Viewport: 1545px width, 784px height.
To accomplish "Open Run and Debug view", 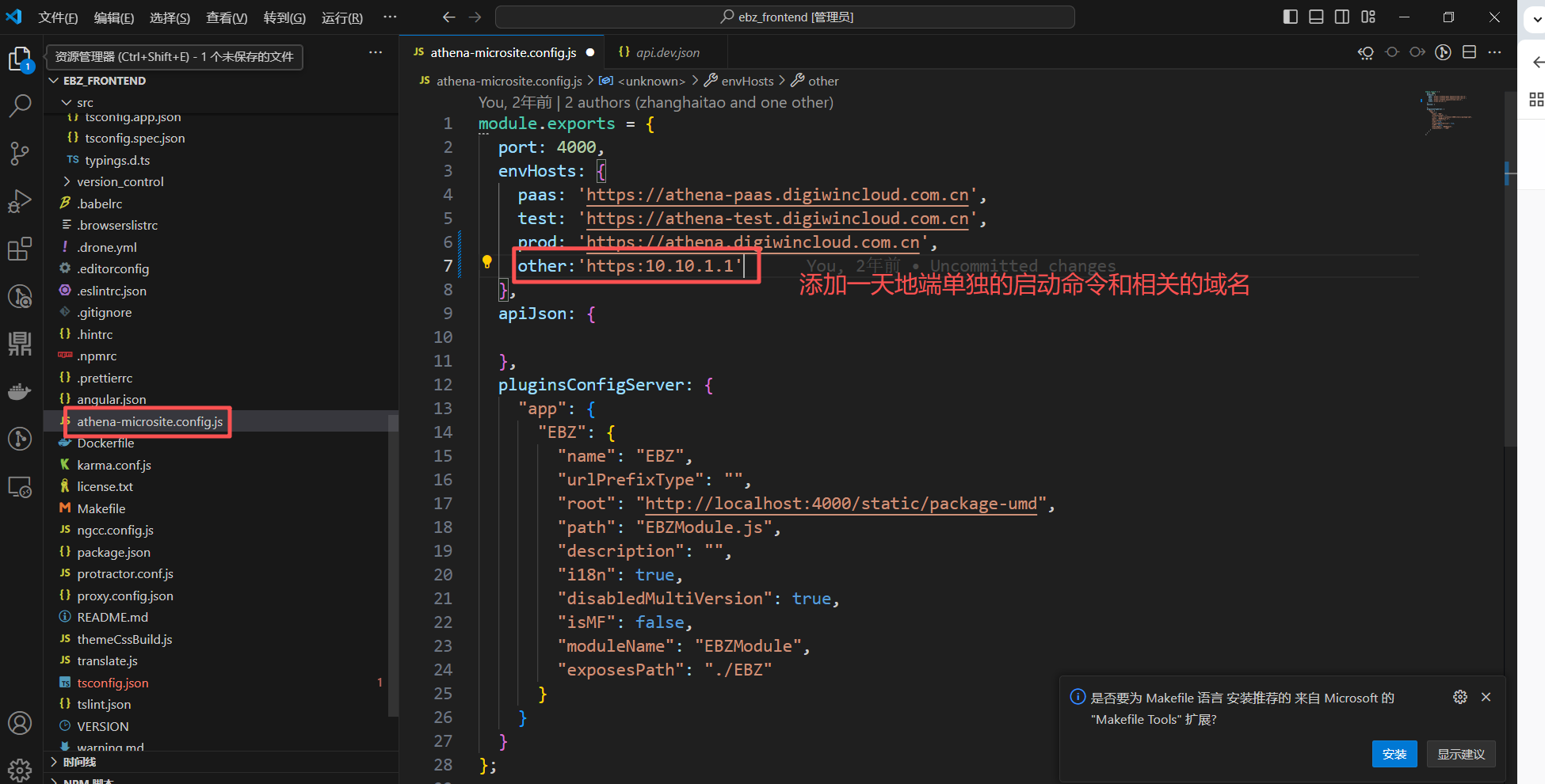I will click(20, 201).
